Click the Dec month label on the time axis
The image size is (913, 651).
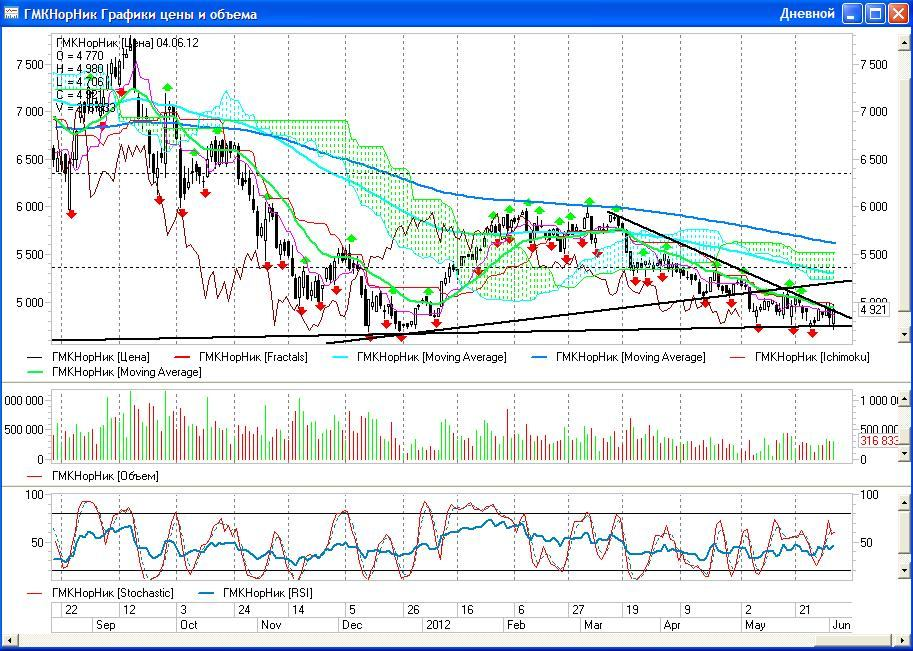pyautogui.click(x=352, y=625)
